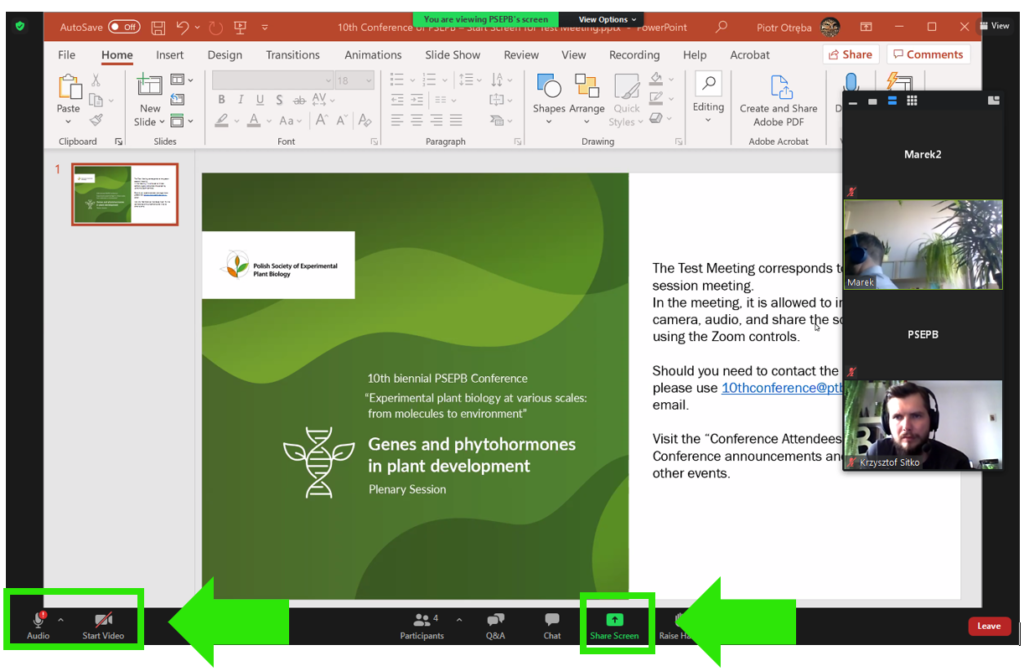1024x671 pixels.
Task: Open the Comments pane button
Action: point(928,54)
